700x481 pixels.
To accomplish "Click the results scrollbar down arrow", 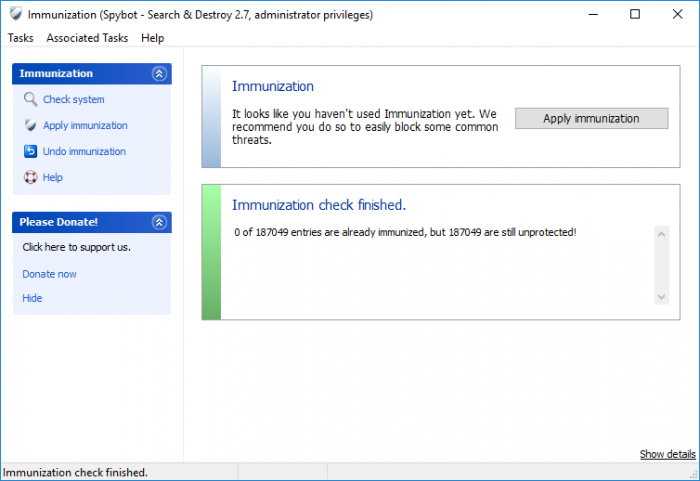I will click(662, 297).
